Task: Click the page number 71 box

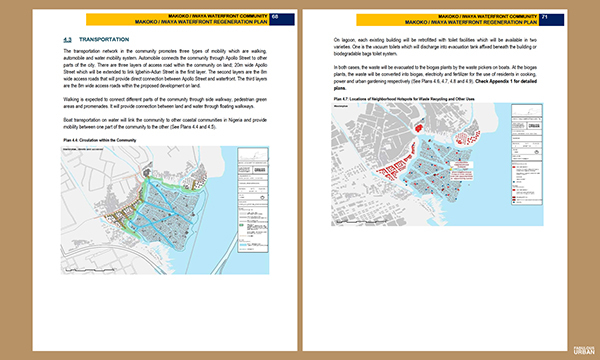Action: [x=551, y=20]
